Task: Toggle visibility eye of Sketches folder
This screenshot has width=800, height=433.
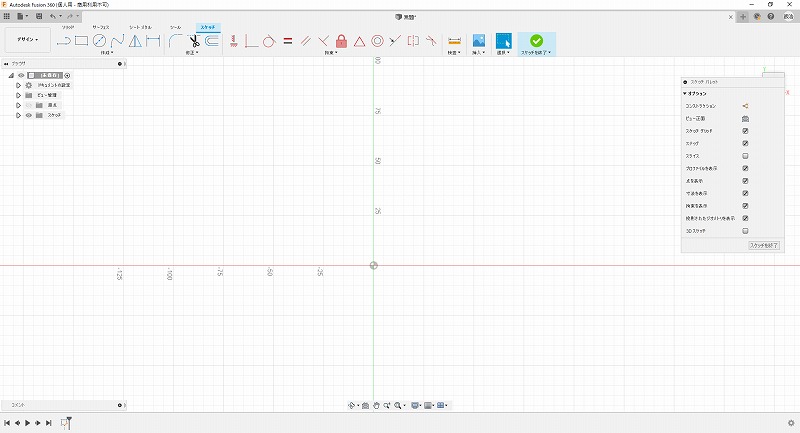Action: pos(29,115)
